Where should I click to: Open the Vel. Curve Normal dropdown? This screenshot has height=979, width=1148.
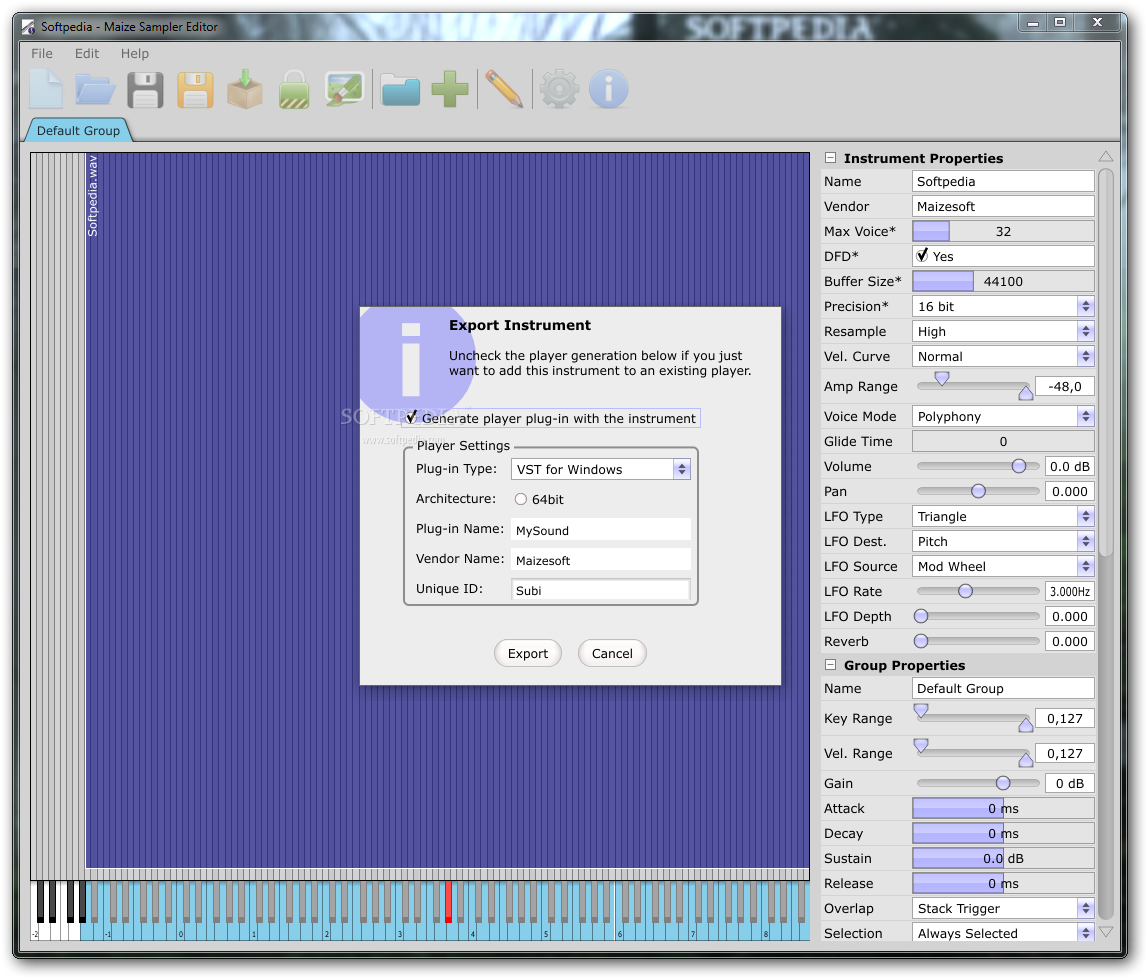(1003, 356)
